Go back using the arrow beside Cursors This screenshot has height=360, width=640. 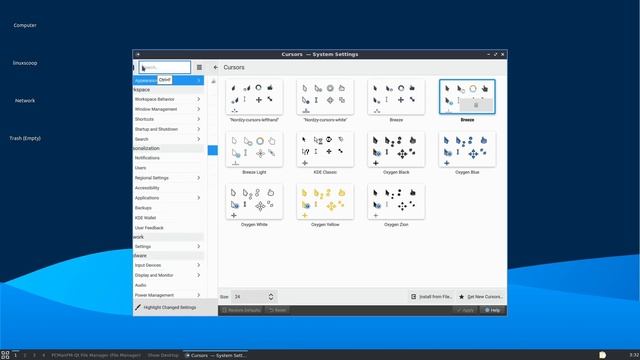tap(216, 67)
